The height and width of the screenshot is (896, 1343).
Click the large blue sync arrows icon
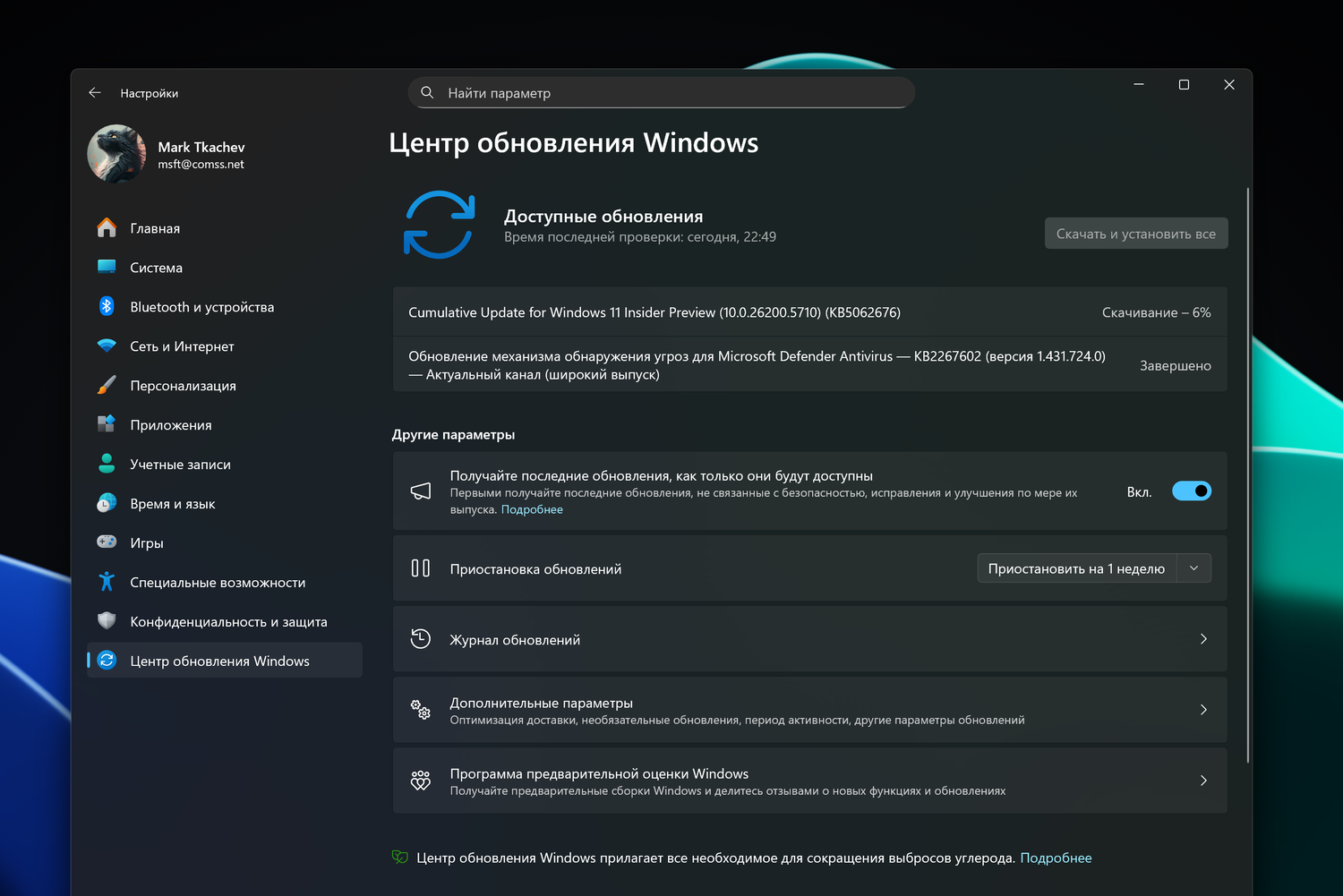(439, 225)
